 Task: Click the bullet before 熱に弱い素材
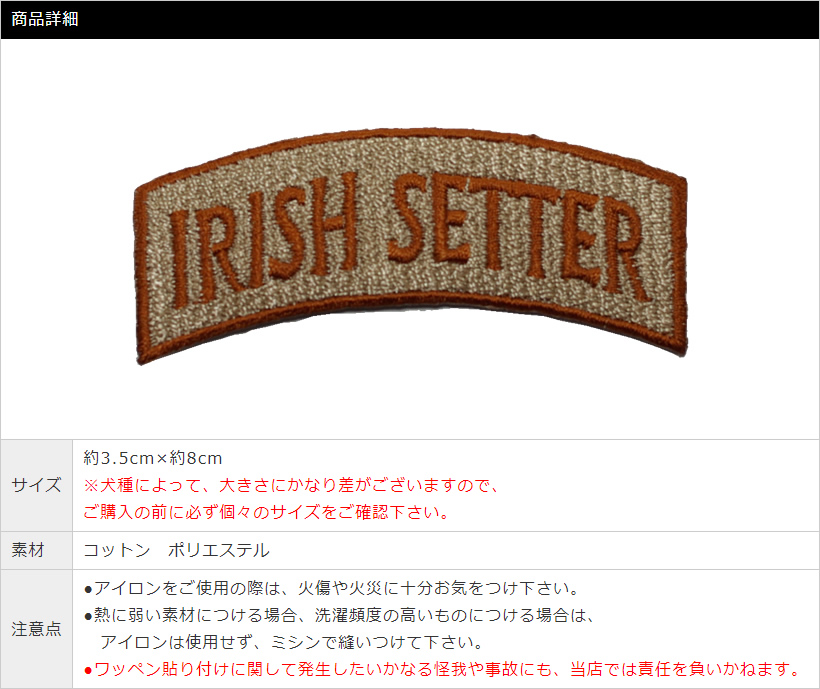[x=88, y=616]
